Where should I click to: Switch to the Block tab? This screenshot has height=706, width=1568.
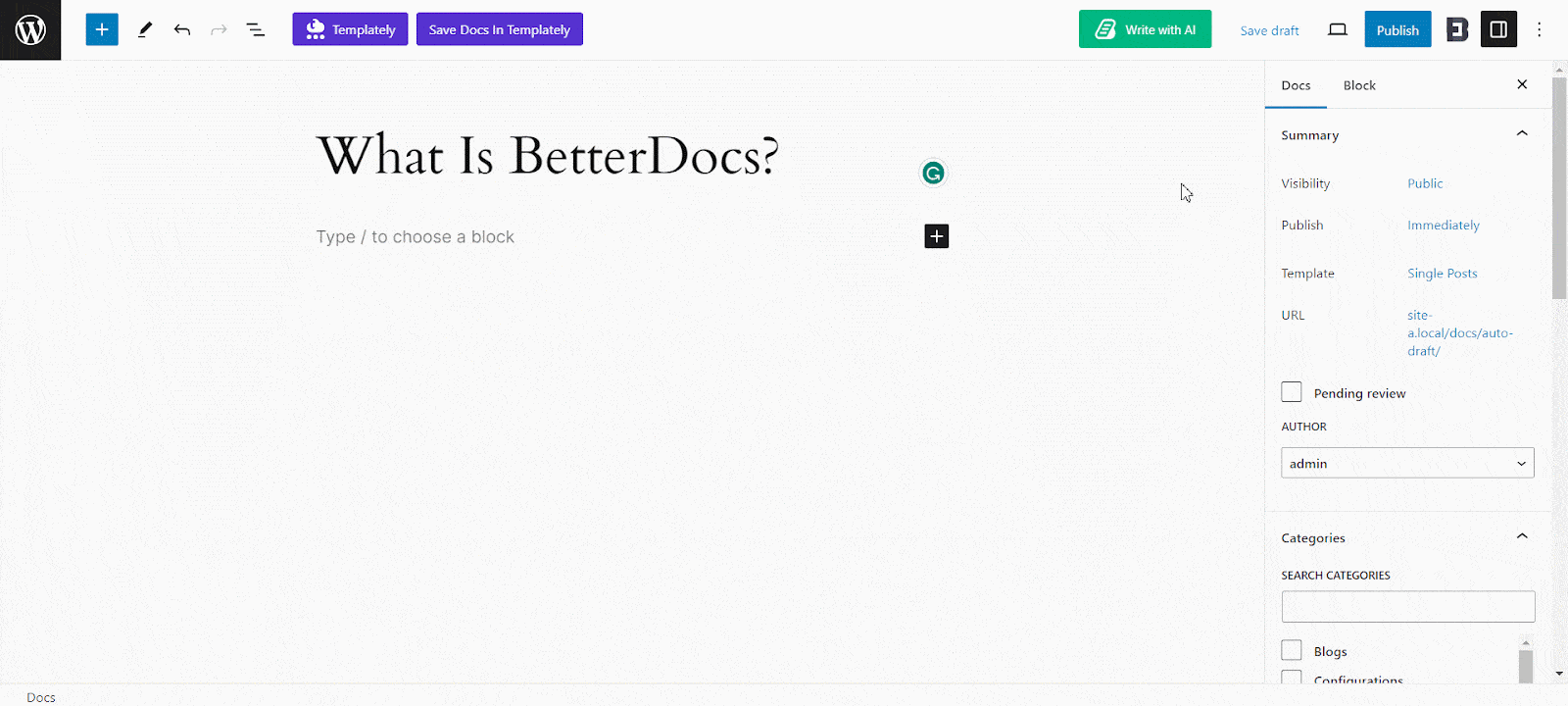click(1358, 85)
